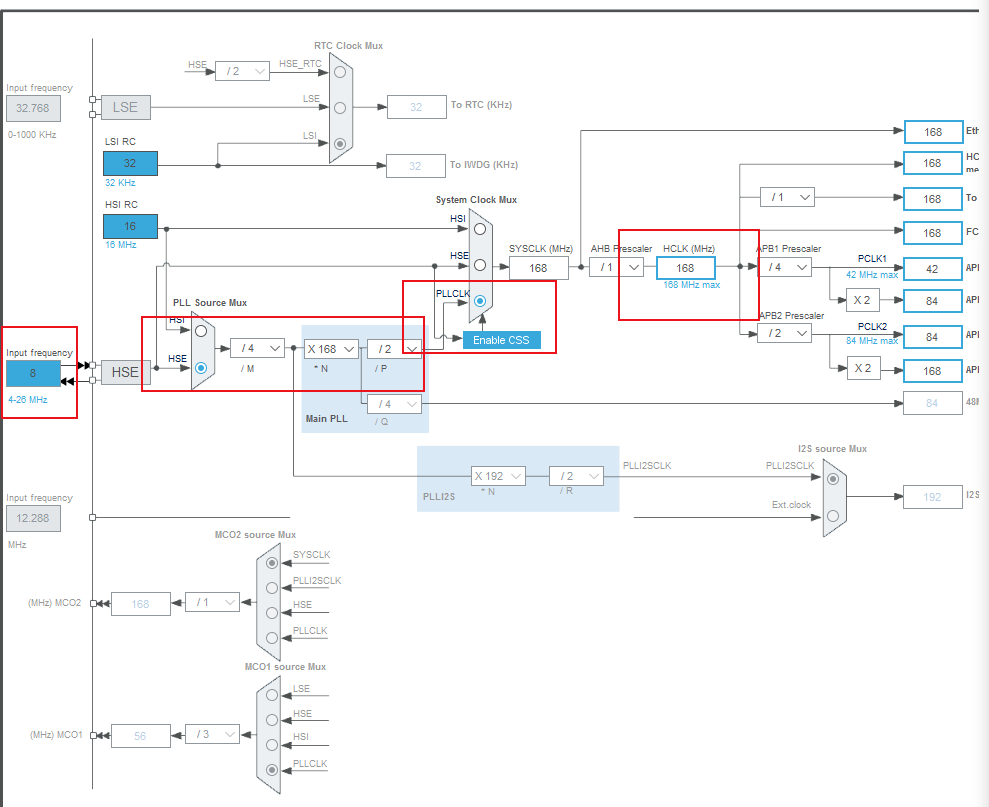The height and width of the screenshot is (807, 989).
Task: Select PLLI2SCLK in the I2S source Mux
Action: point(831,479)
